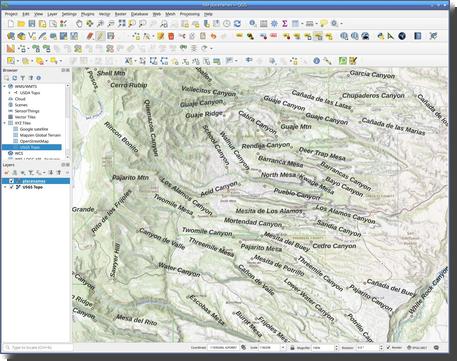Click the Save Layer Edits icon
Screen dimensions: 457x361
click(111, 36)
